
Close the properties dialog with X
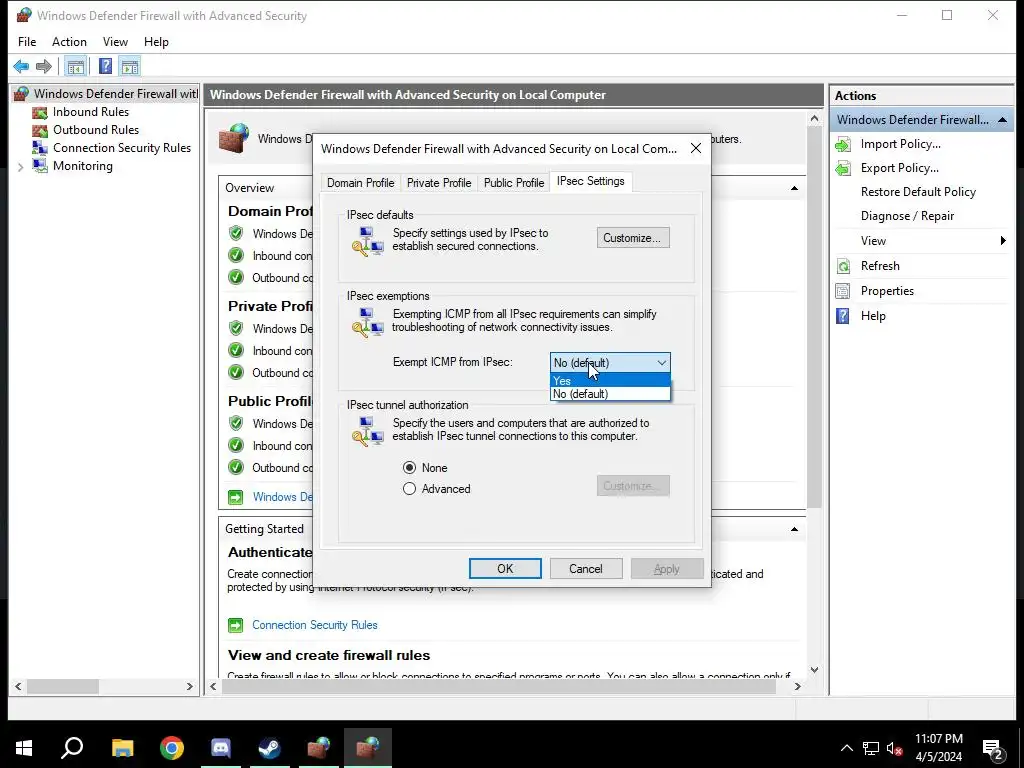pos(696,148)
